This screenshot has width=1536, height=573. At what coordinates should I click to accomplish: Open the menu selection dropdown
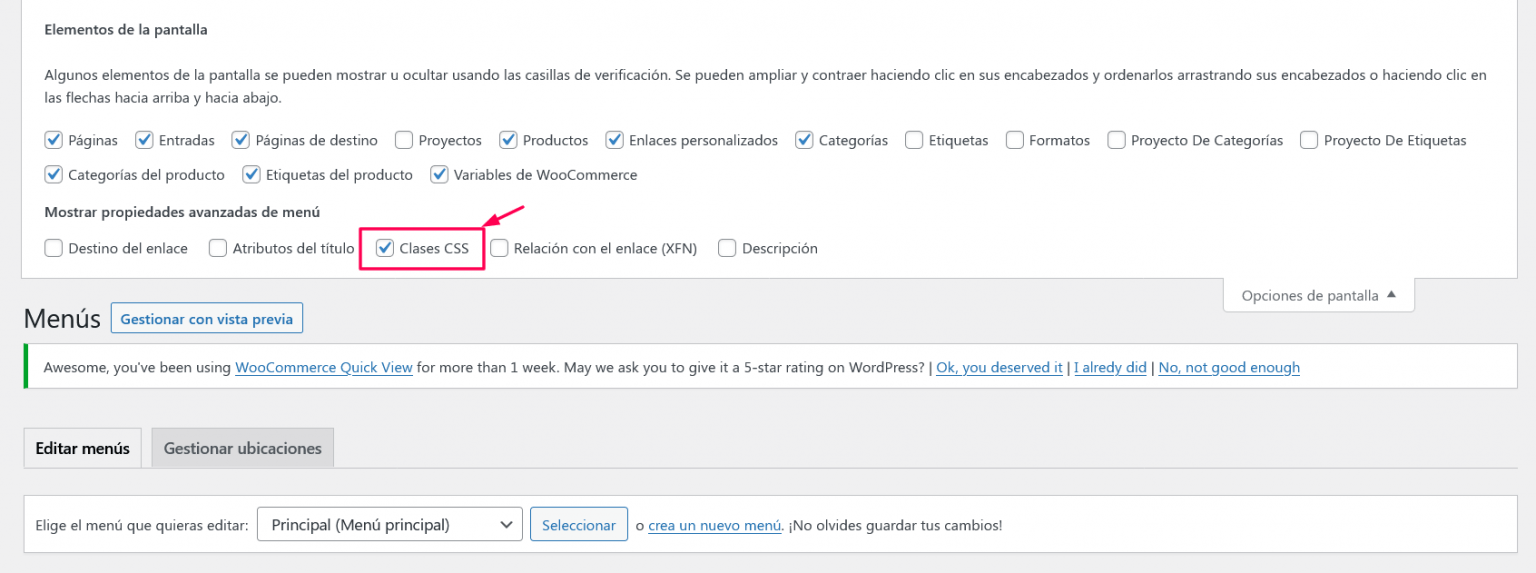click(x=390, y=524)
